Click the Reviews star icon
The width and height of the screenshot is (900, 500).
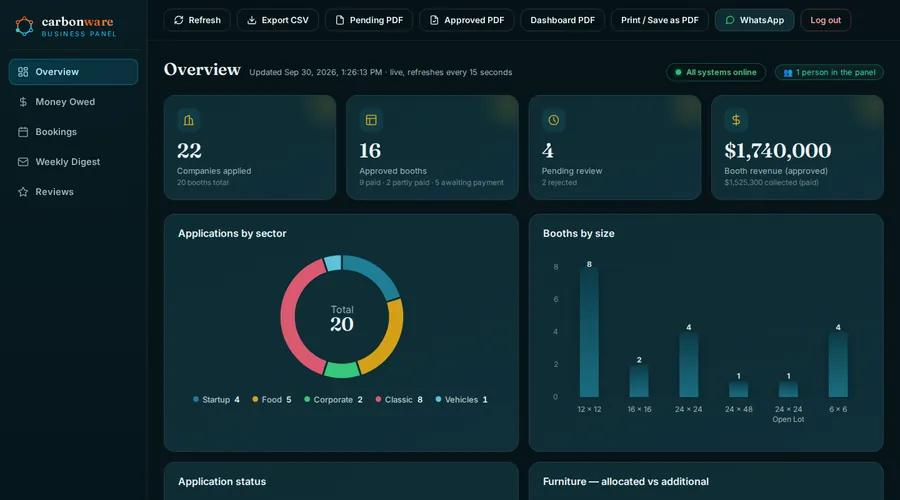pos(23,192)
